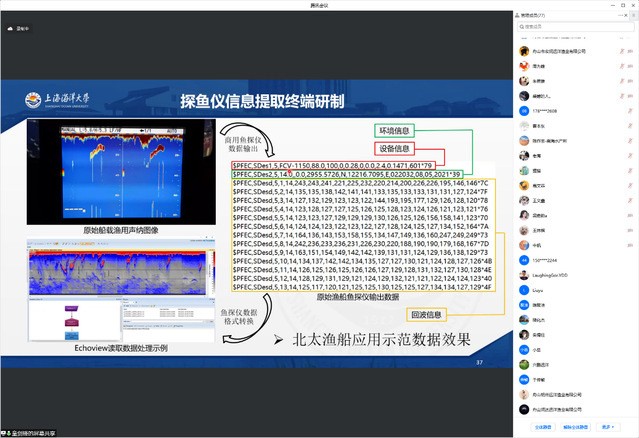Click the avatar of participant Liuyu
639x438 pixels.
pyautogui.click(x=523, y=290)
